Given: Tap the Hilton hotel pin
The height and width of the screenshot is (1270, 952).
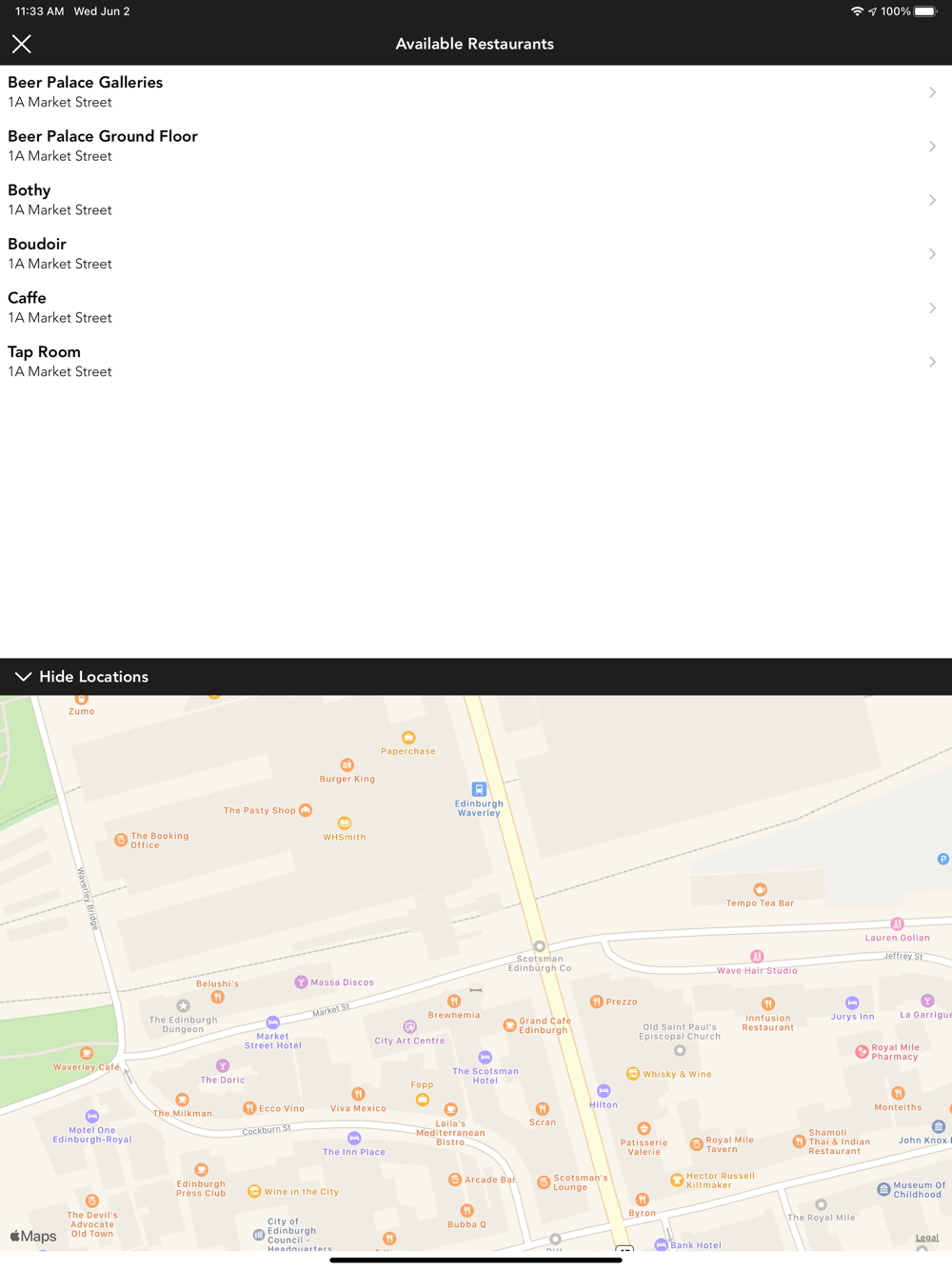Looking at the screenshot, I should [x=604, y=1091].
